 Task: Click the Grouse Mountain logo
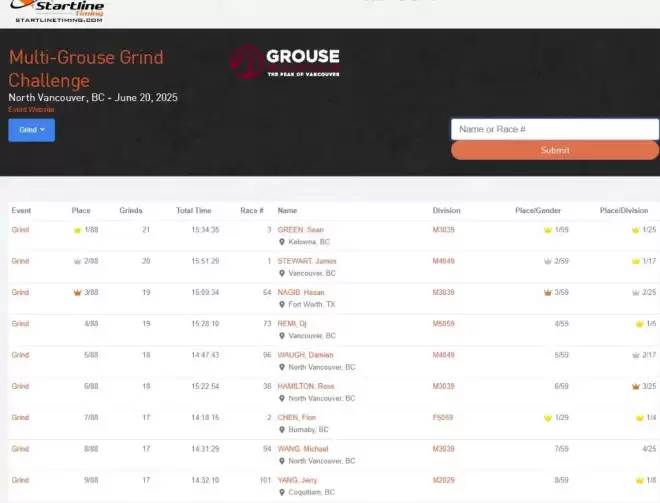pos(285,62)
